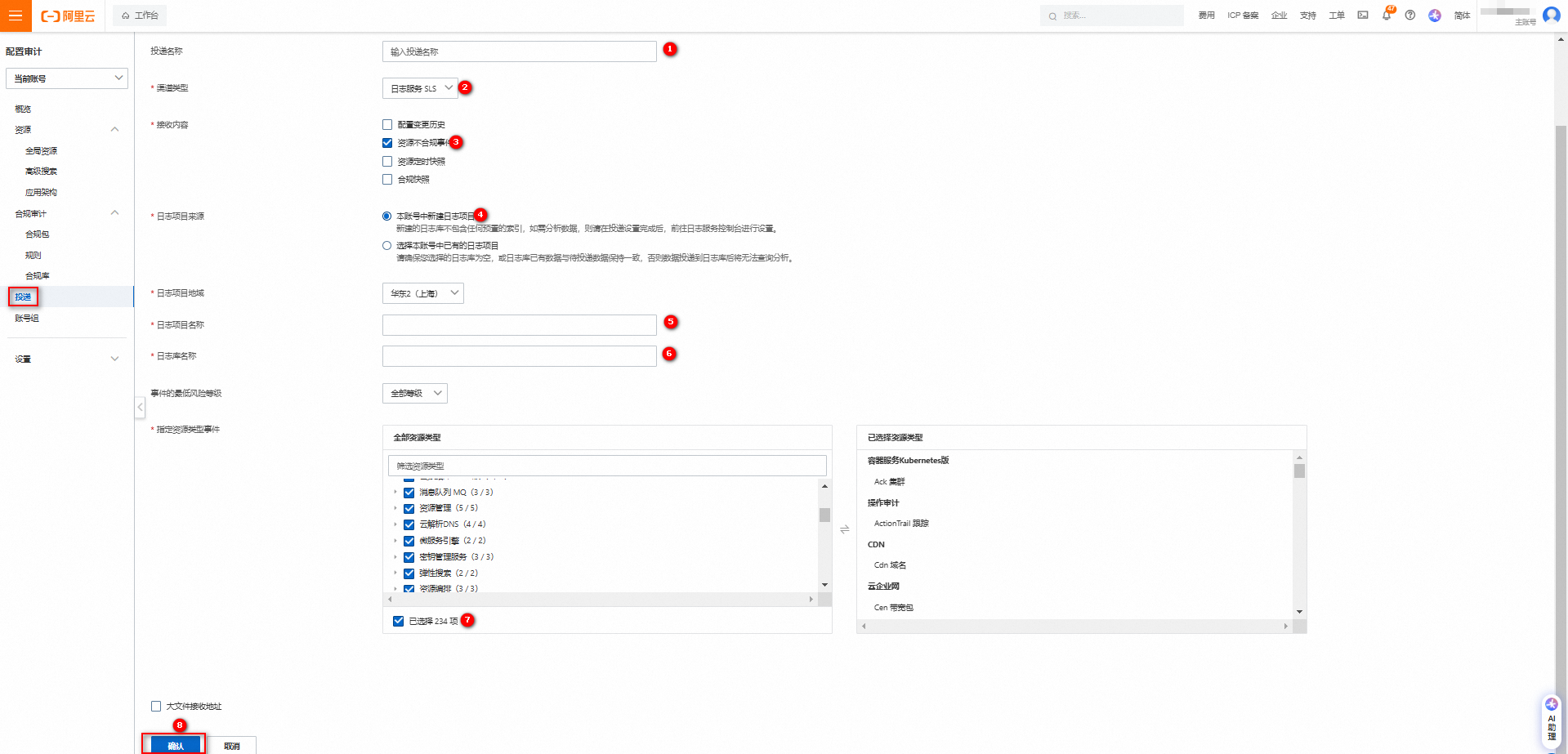Go to the Alibaba Cloud logo home

(x=68, y=16)
